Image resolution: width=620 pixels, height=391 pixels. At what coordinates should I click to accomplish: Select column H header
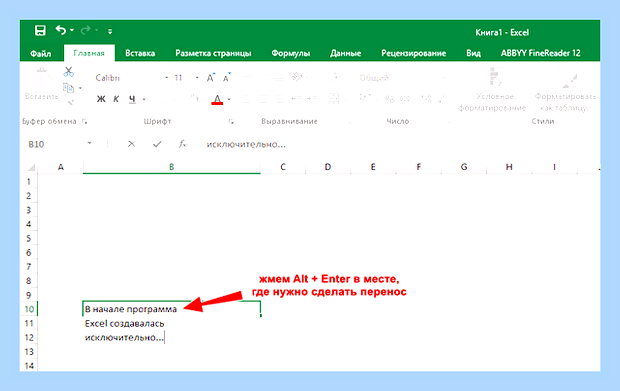(x=509, y=167)
